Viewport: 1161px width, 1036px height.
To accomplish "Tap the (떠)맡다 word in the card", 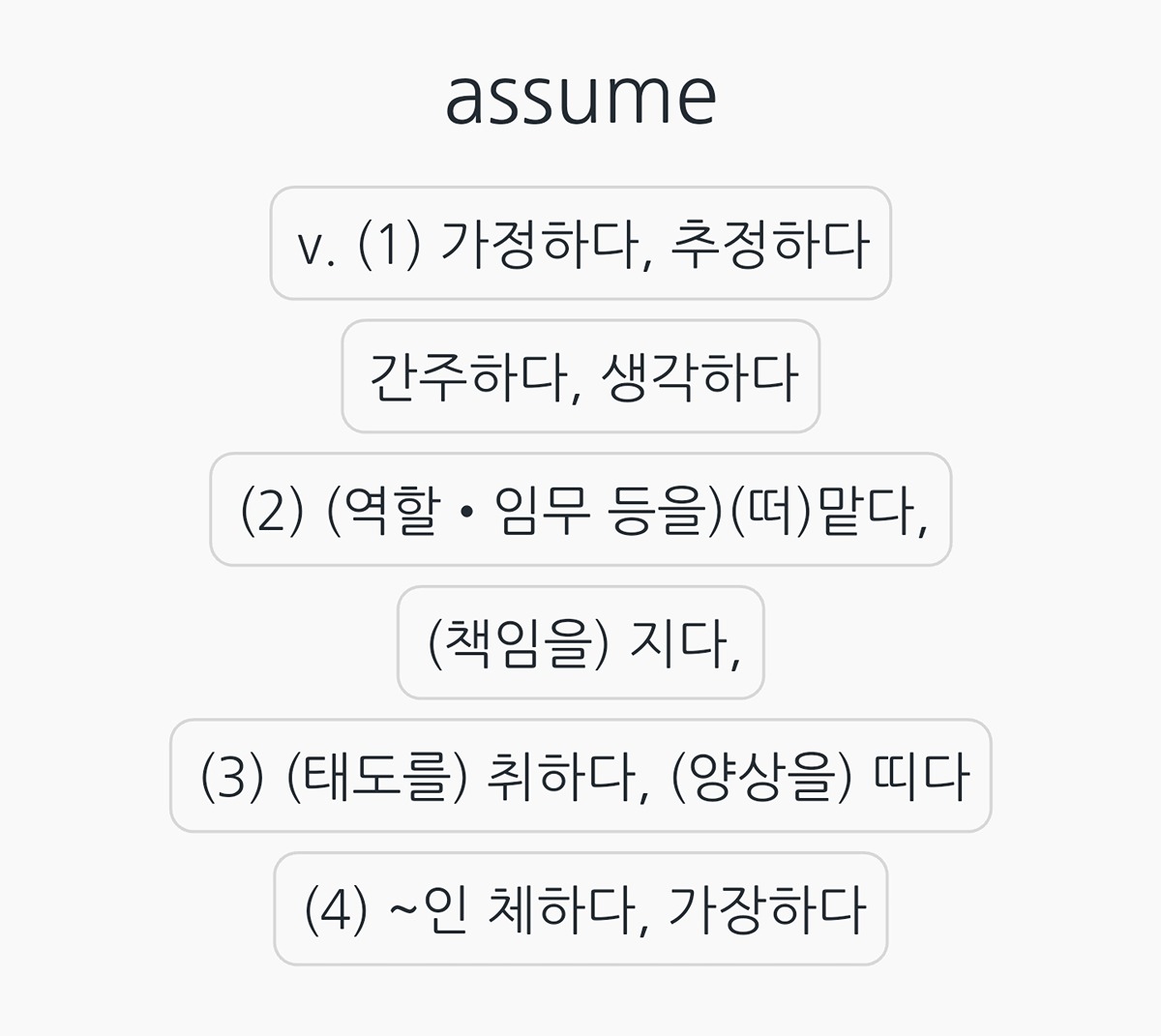I will pos(828,510).
